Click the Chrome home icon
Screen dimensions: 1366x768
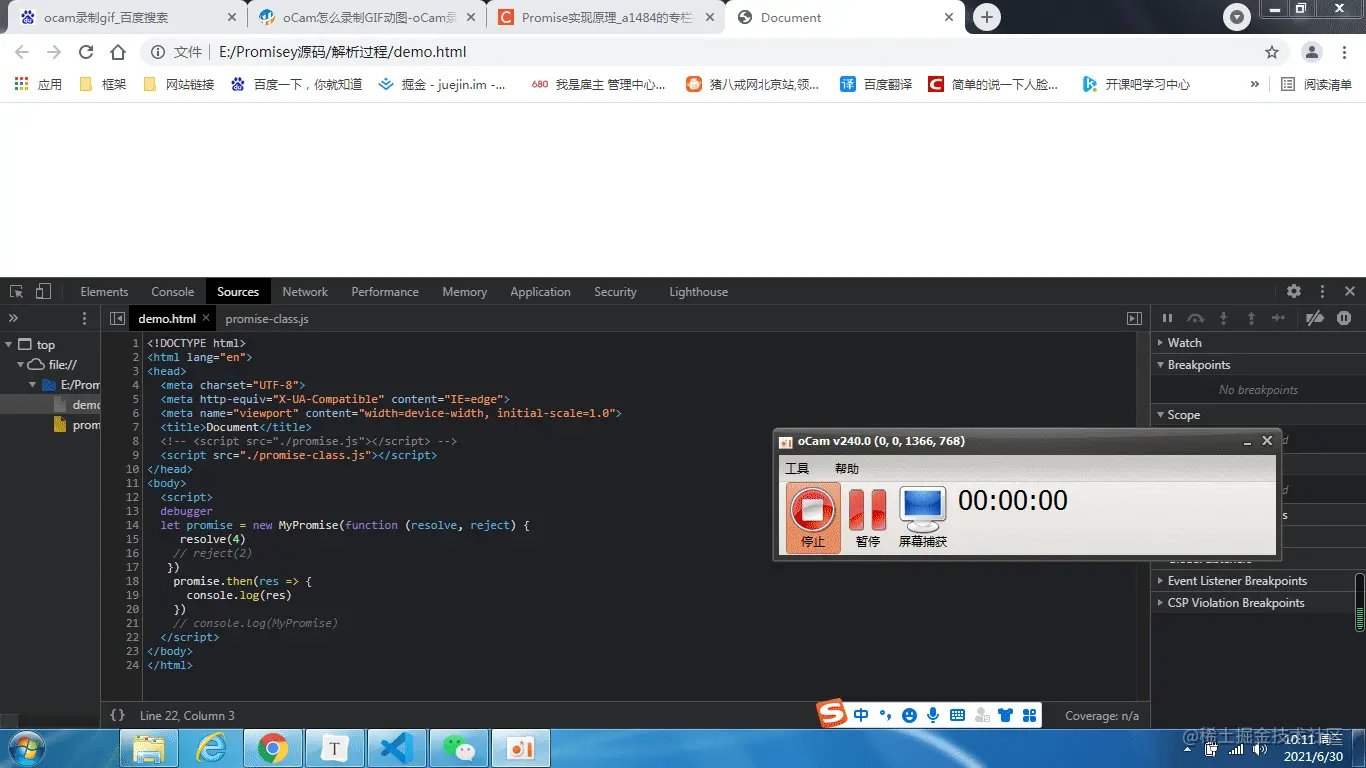pos(118,52)
